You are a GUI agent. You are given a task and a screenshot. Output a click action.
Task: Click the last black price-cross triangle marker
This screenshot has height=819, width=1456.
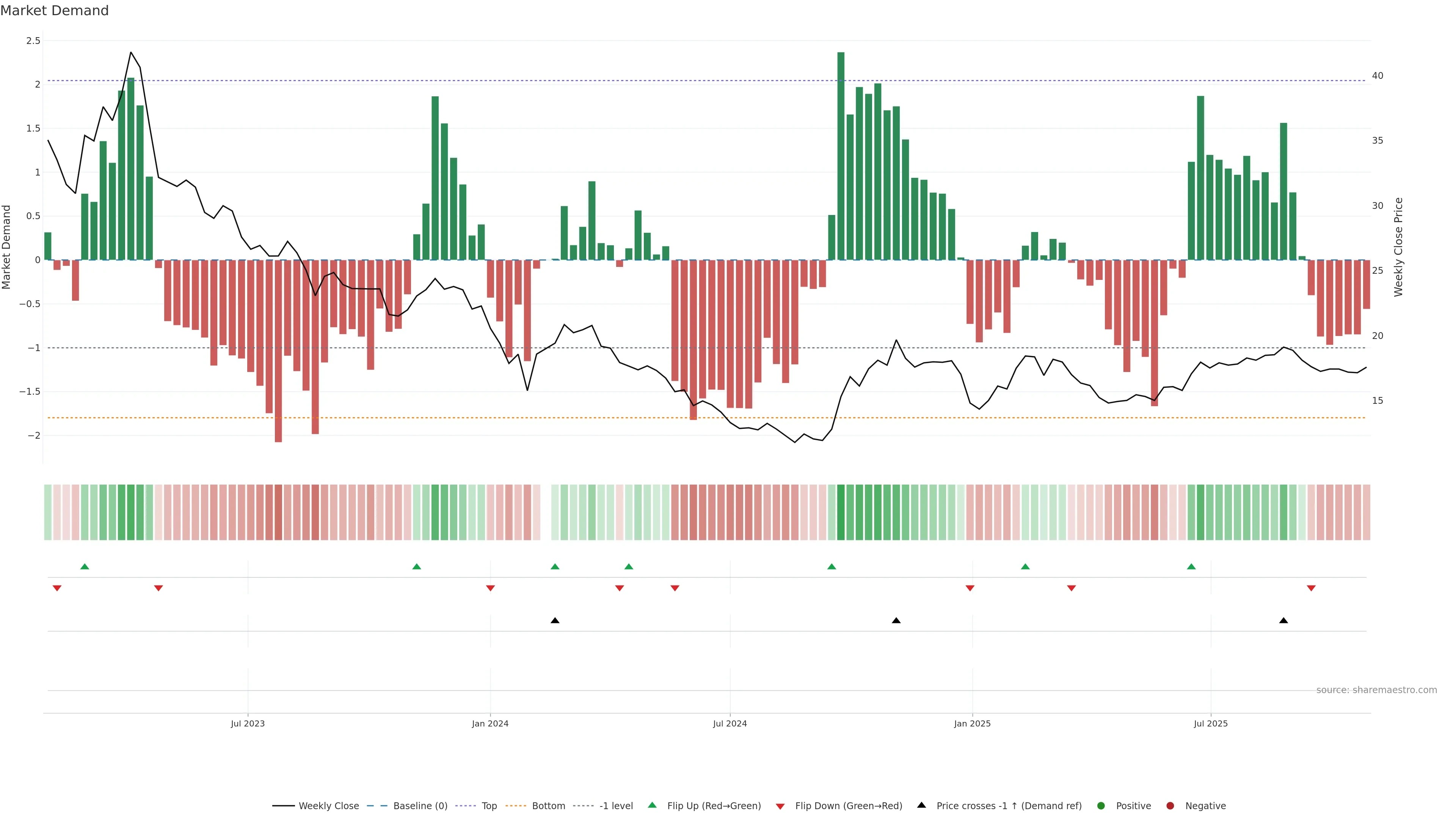pos(1283,621)
